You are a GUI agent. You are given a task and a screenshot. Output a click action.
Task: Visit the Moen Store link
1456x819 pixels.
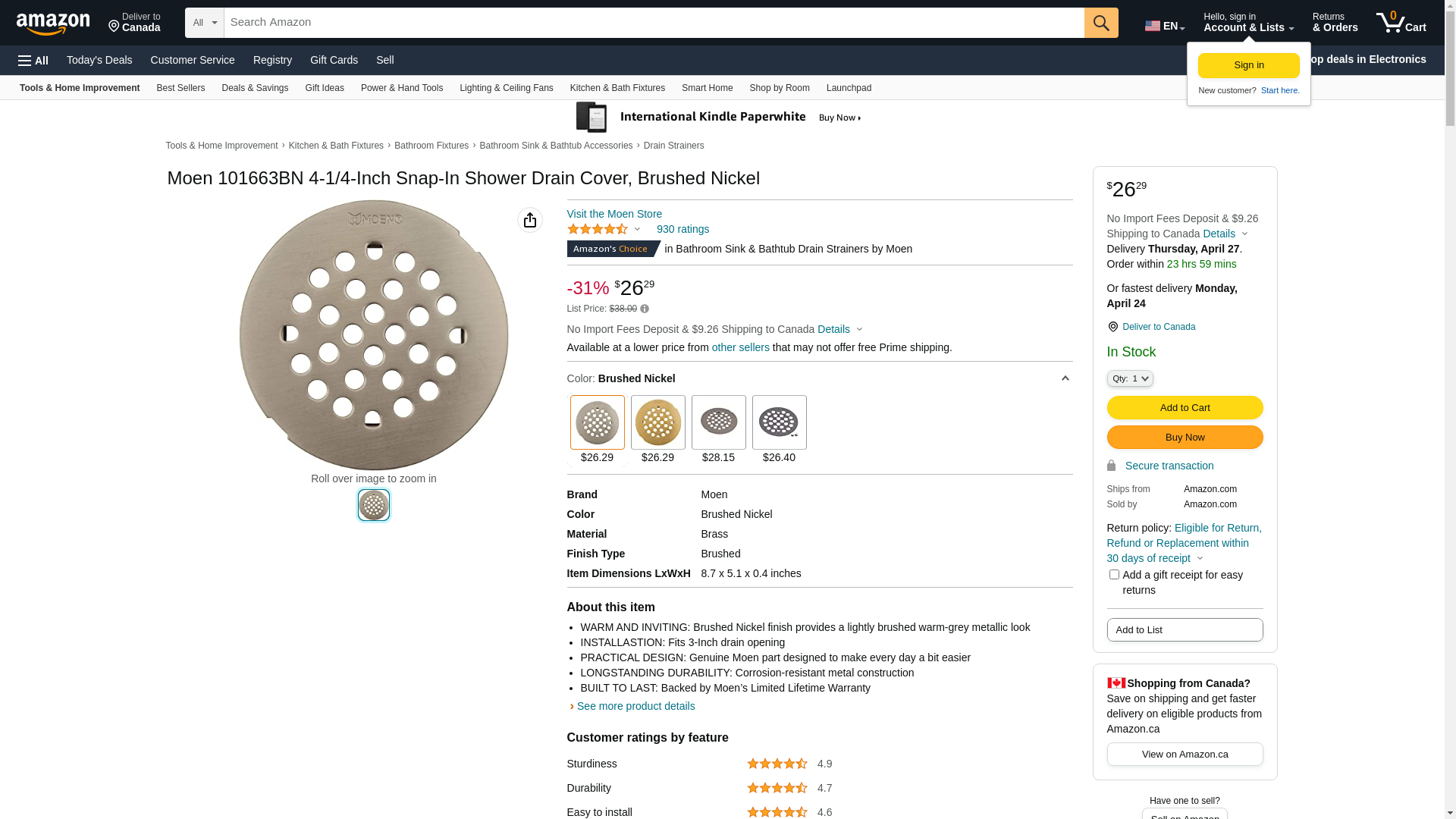pos(614,214)
